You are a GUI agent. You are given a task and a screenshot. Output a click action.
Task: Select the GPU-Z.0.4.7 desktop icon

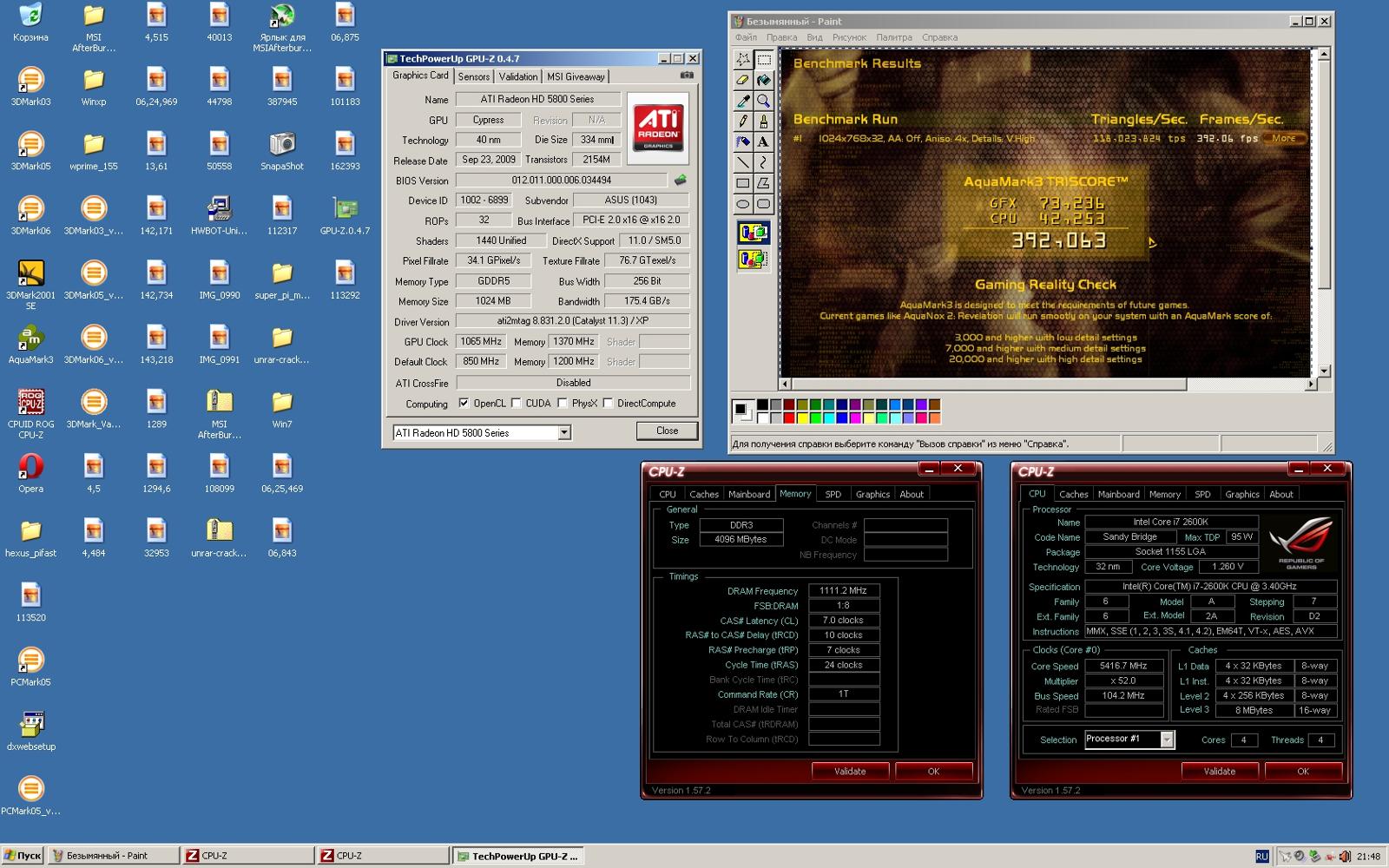(345, 215)
